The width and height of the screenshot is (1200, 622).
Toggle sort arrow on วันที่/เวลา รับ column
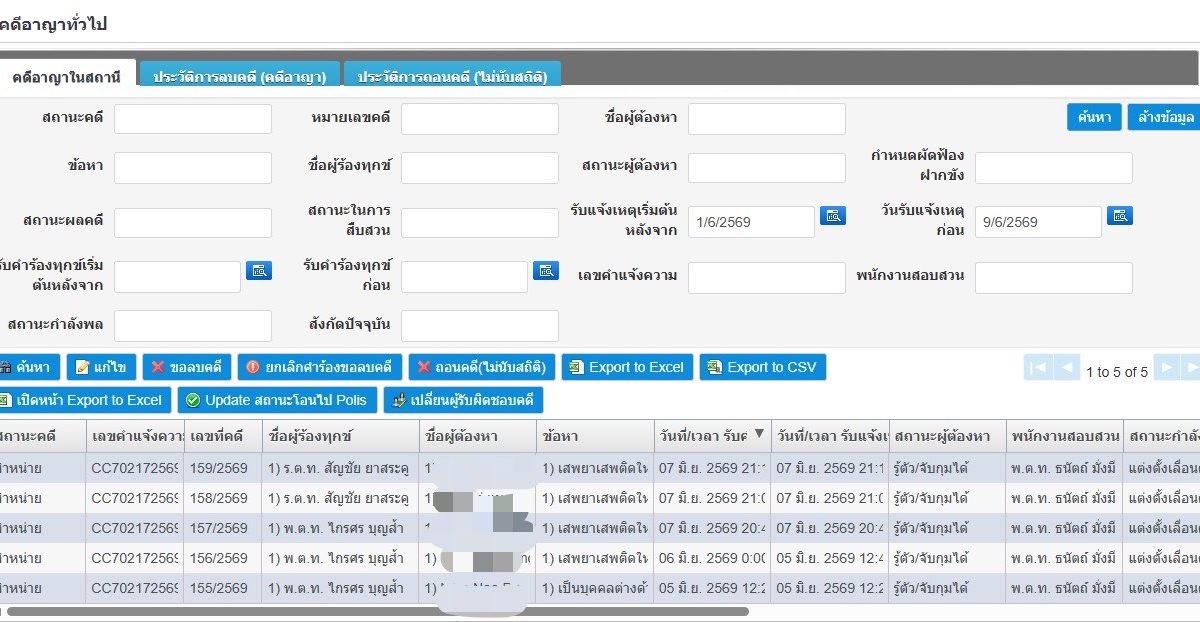(x=758, y=434)
